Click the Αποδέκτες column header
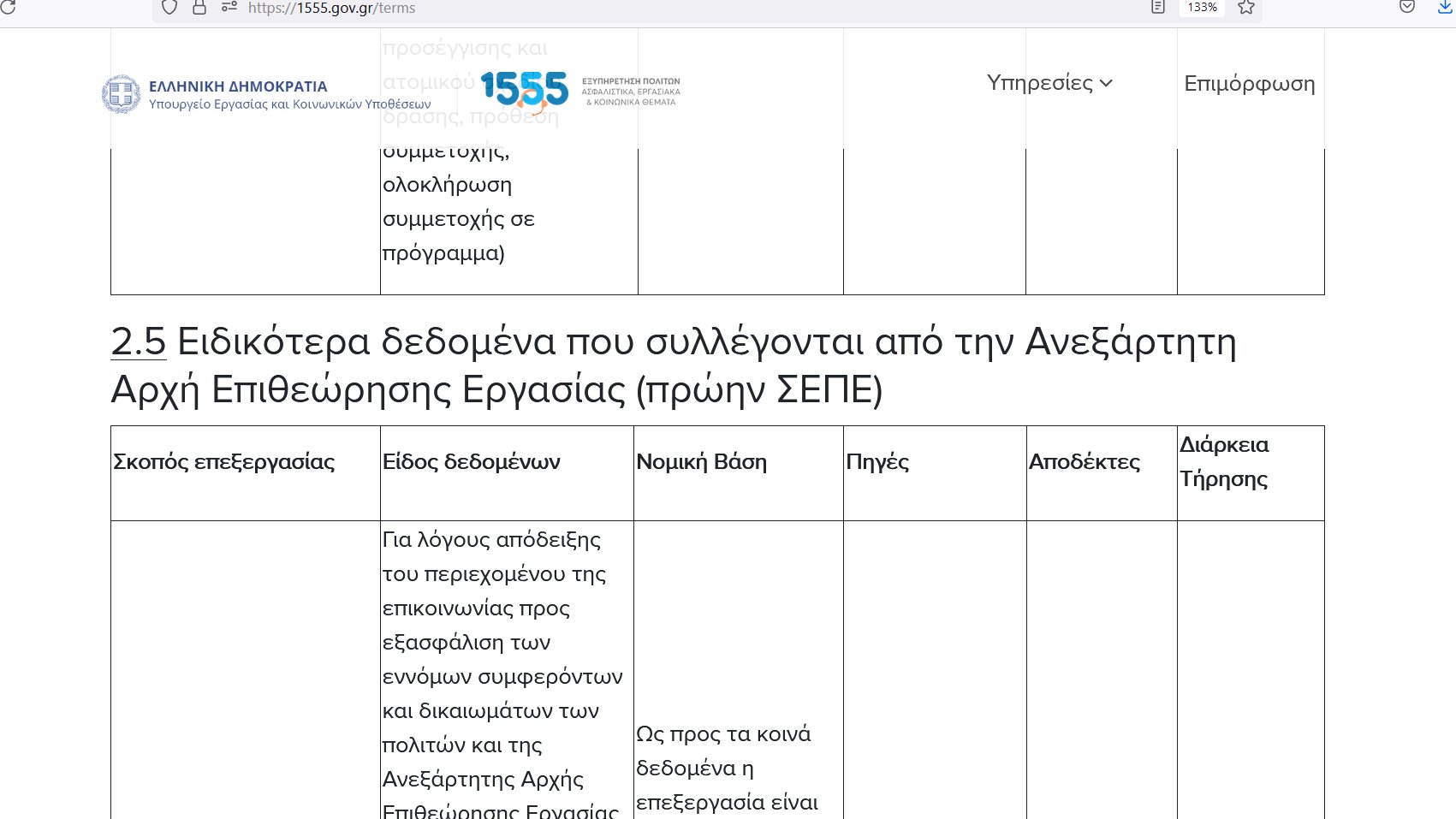 (1085, 462)
